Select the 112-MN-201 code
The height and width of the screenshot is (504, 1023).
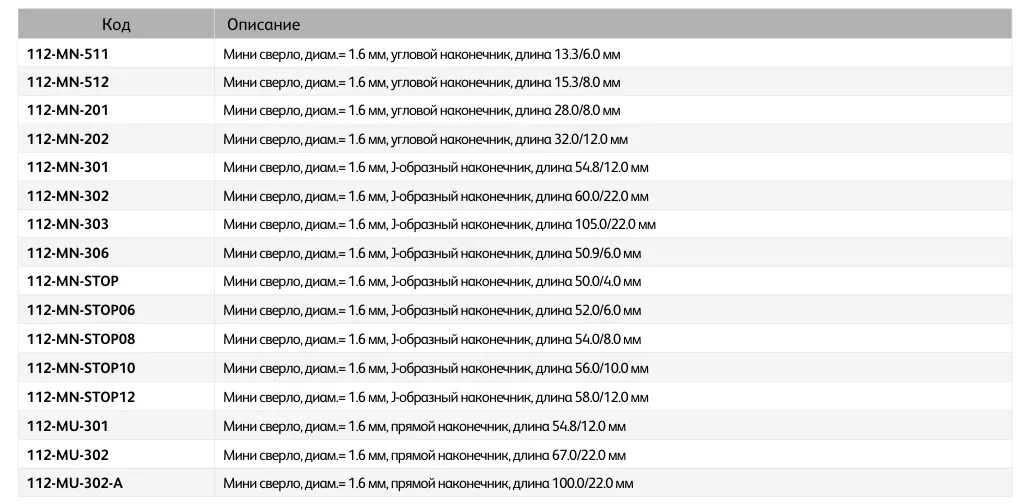pos(68,110)
